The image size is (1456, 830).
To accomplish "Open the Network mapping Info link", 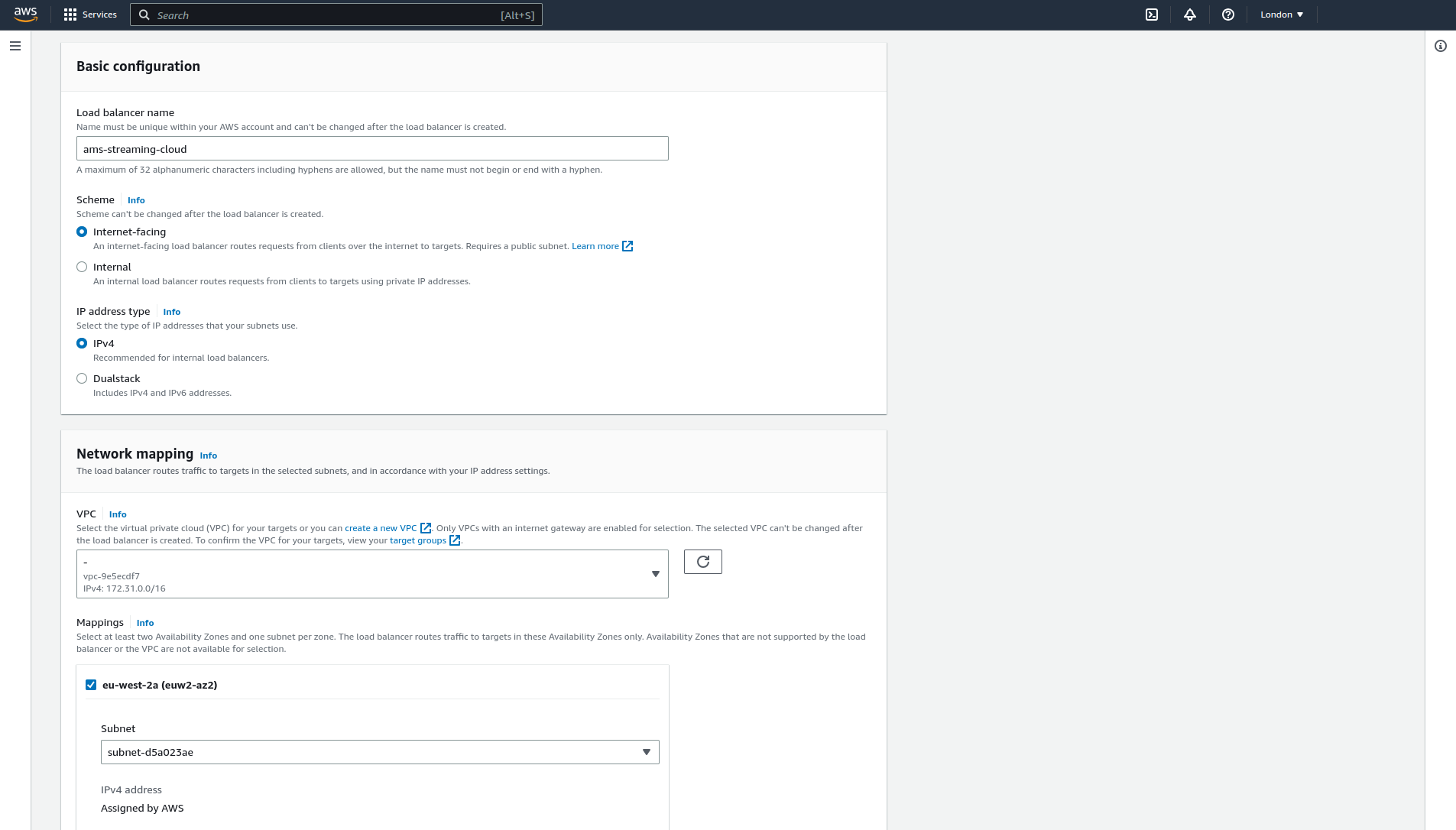I will [209, 456].
